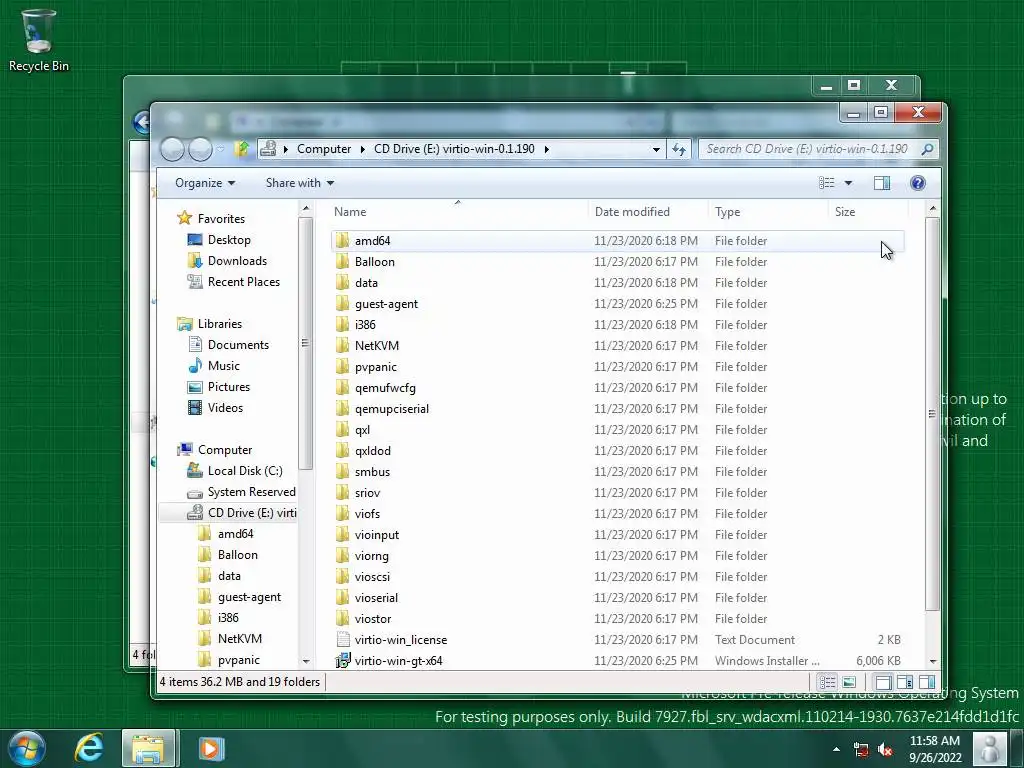The height and width of the screenshot is (768, 1024).
Task: Click navigation pane scroll down arrow
Action: [x=306, y=662]
